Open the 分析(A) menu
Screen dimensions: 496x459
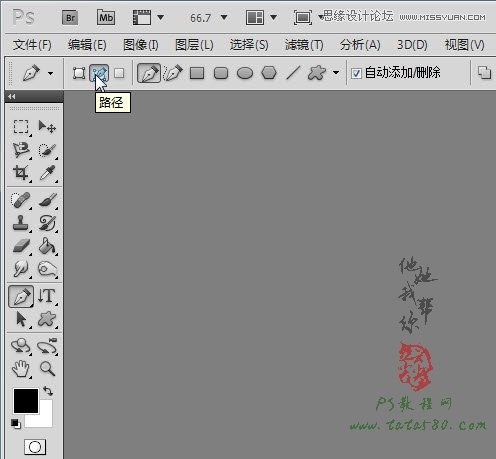pos(360,45)
